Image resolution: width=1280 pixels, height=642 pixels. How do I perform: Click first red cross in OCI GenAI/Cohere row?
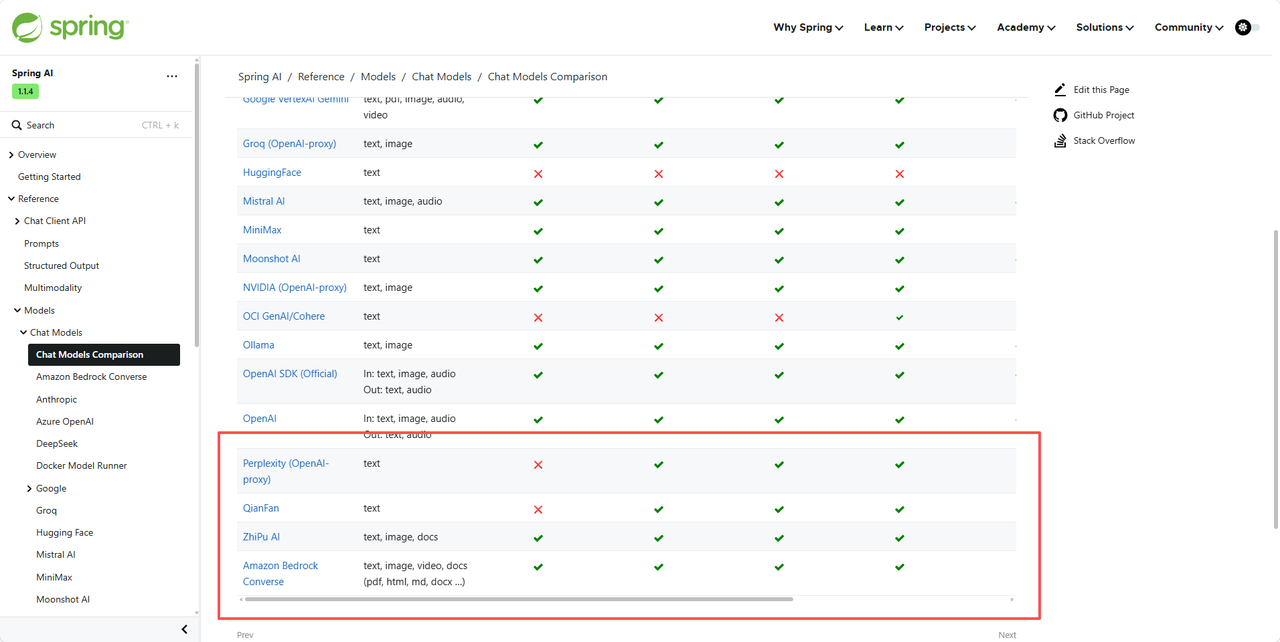click(x=538, y=318)
